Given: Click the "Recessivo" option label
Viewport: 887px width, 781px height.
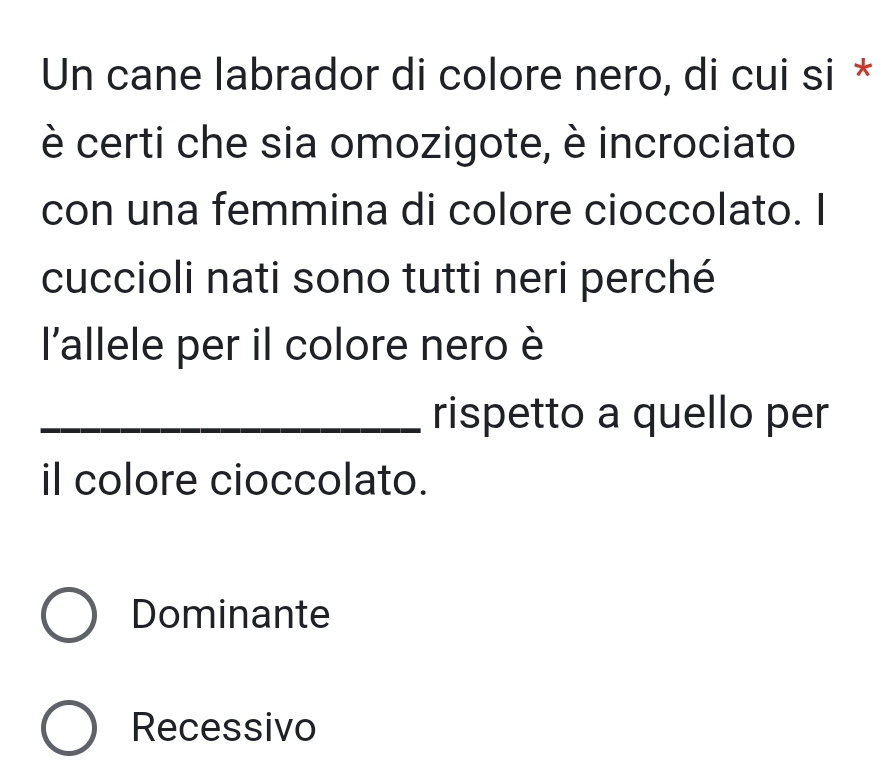Looking at the screenshot, I should tap(223, 726).
